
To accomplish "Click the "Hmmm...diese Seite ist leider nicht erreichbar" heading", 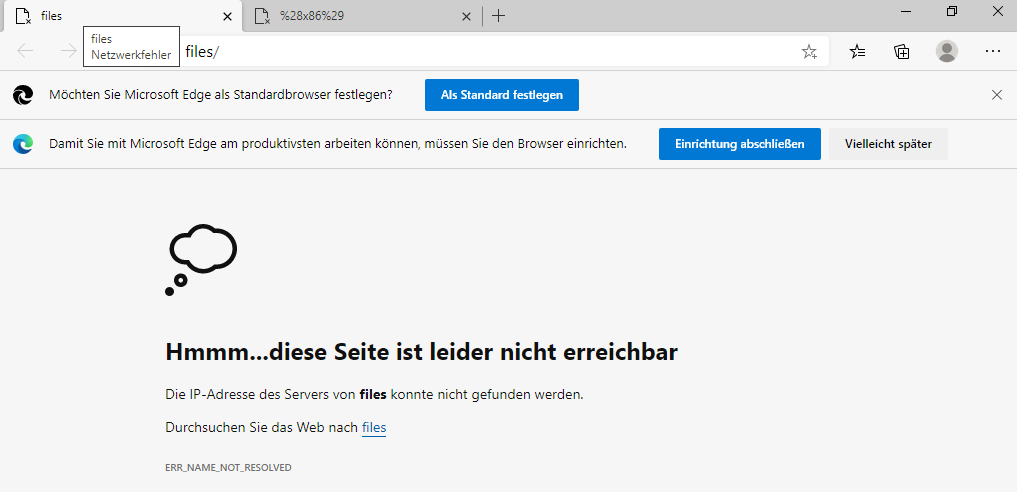I will tap(422, 352).
